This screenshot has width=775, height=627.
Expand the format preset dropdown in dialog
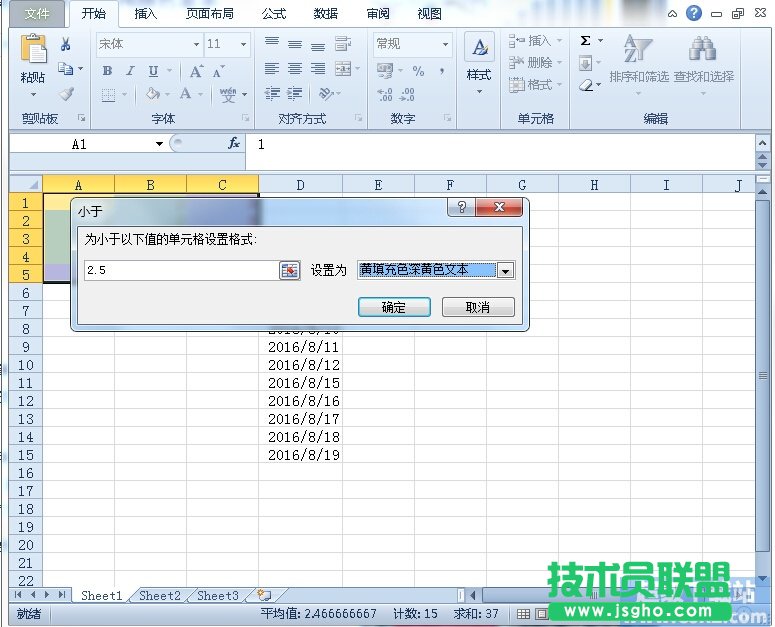pos(505,271)
